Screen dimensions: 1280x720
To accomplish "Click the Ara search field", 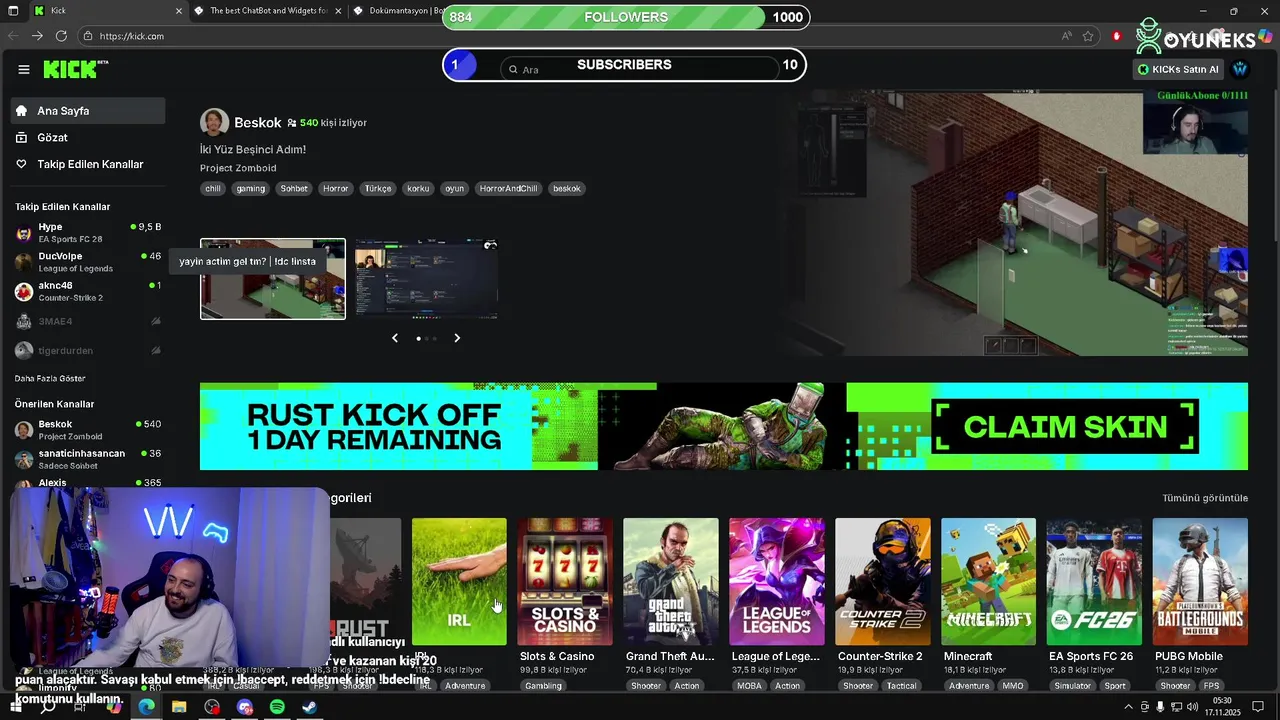I will coord(640,69).
